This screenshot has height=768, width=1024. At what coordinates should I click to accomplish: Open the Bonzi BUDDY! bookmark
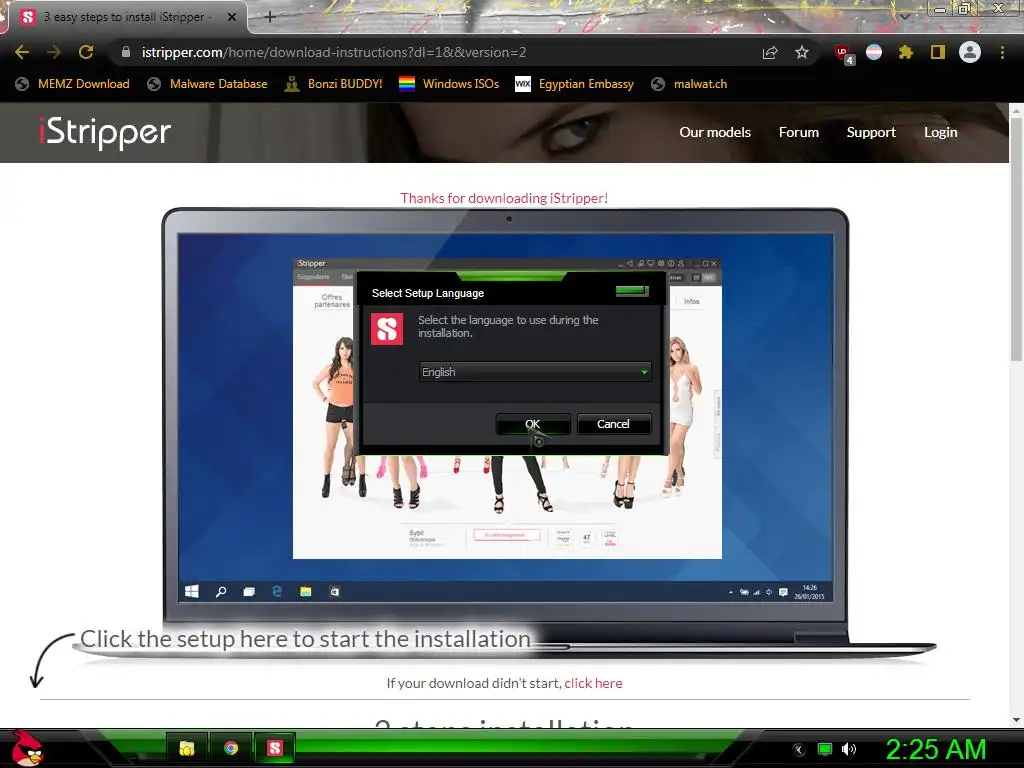click(x=334, y=84)
